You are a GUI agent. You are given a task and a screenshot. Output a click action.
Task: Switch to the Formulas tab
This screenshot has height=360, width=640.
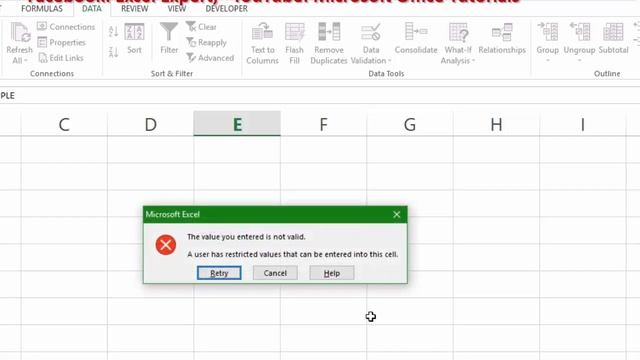click(x=42, y=9)
